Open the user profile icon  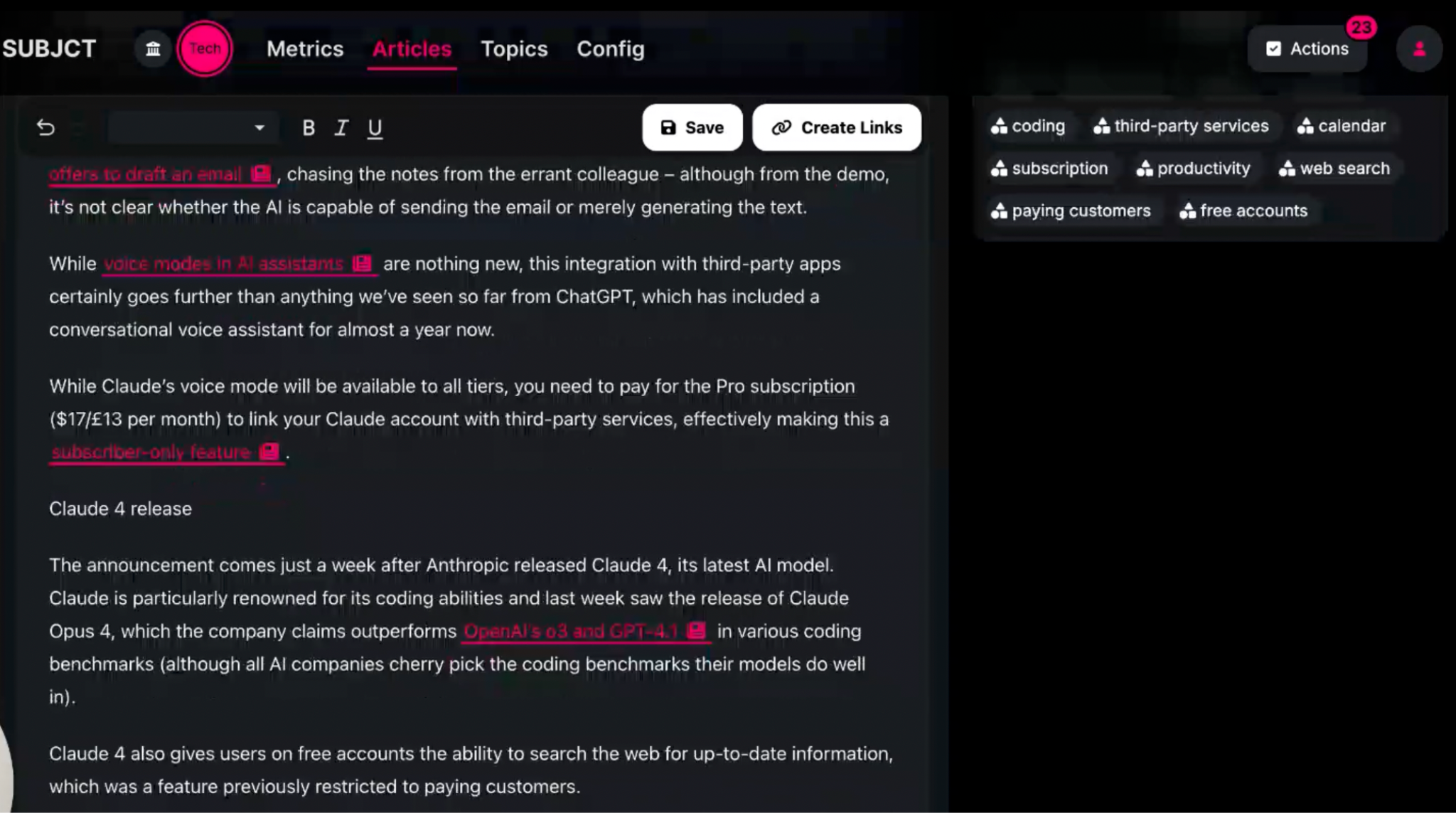point(1419,48)
